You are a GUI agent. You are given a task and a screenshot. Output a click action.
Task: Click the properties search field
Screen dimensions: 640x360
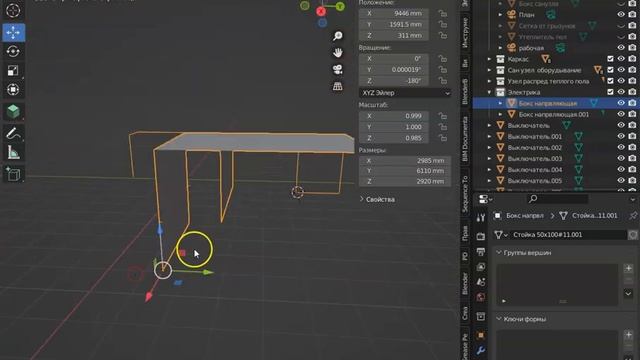coord(558,199)
